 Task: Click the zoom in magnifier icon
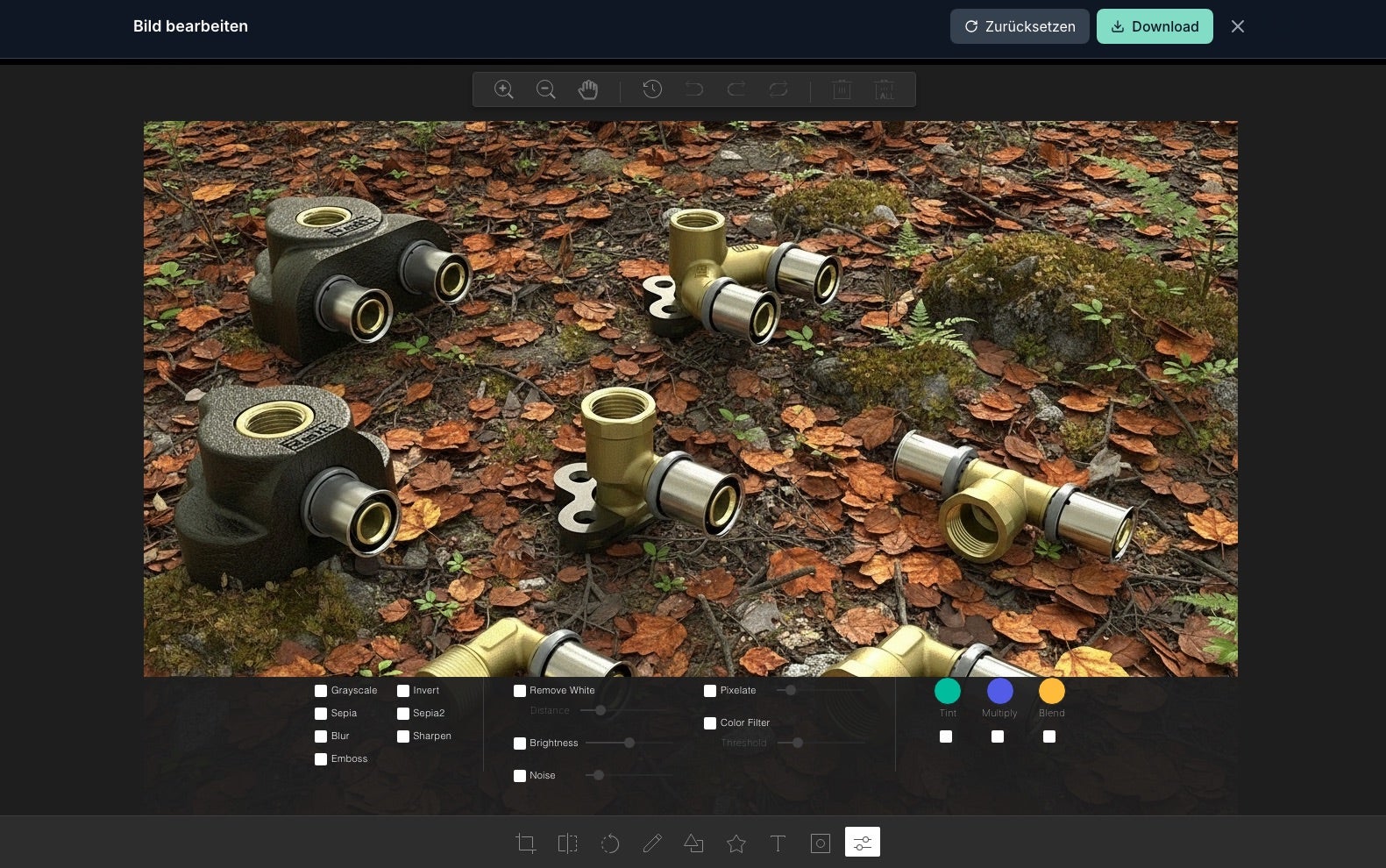tap(504, 89)
